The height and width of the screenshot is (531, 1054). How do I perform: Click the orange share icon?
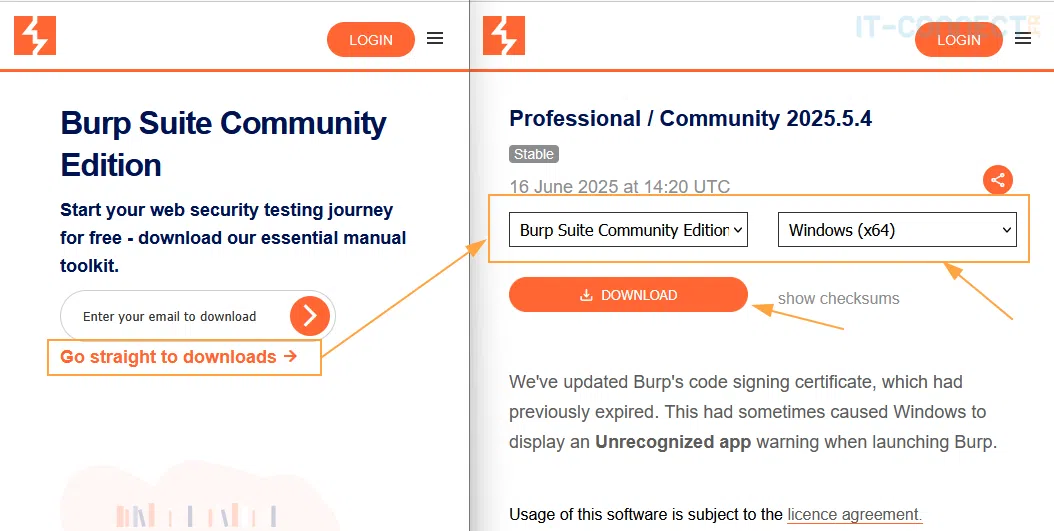997,180
